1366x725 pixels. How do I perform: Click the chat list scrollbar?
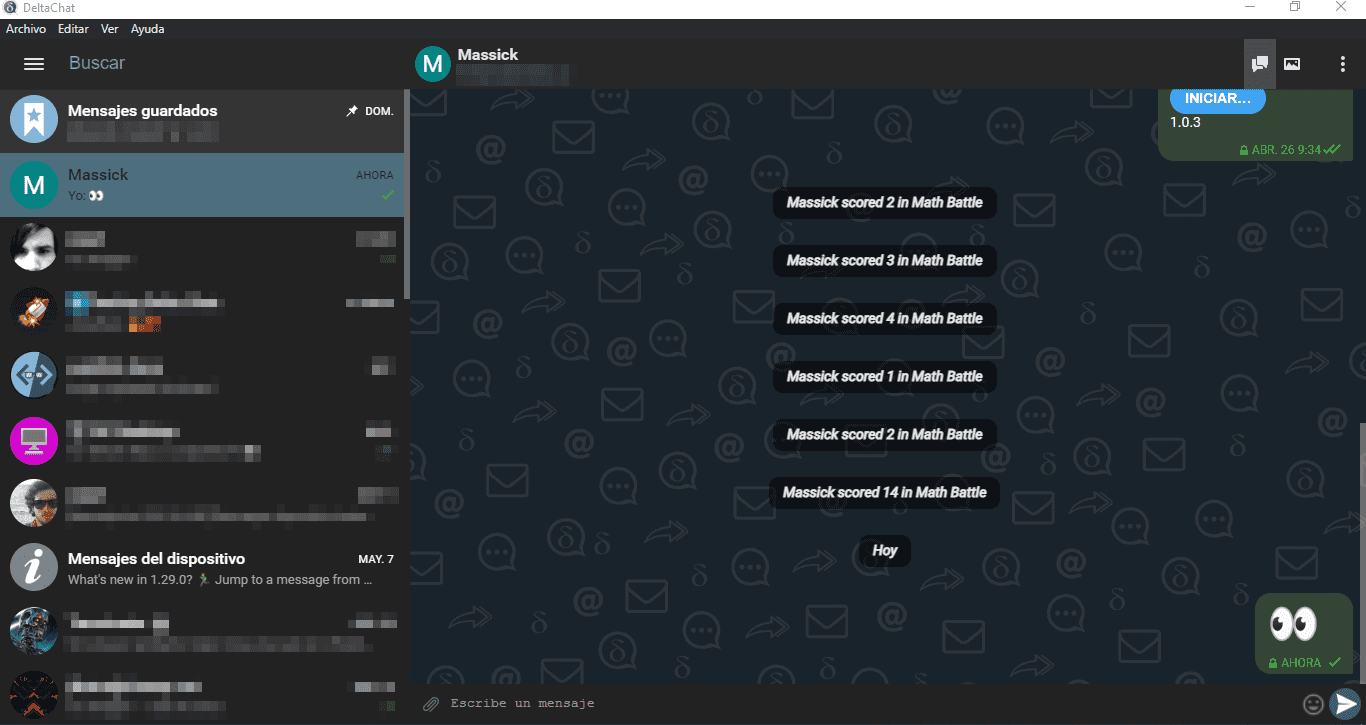point(406,200)
